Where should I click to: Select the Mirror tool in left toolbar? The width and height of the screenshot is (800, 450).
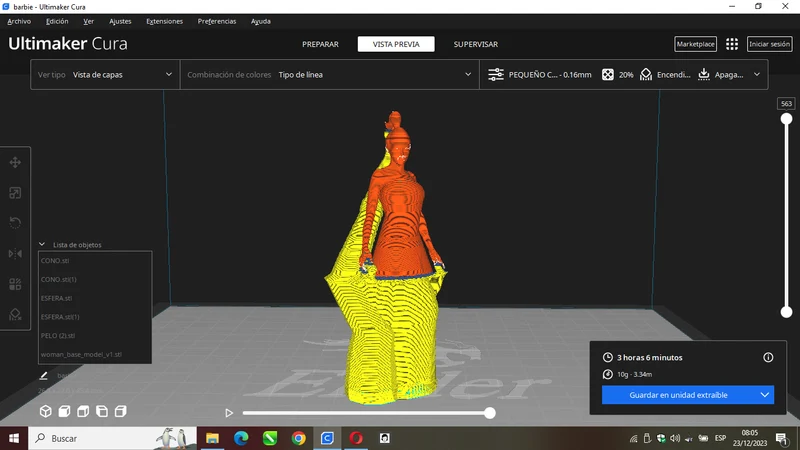[x=15, y=254]
